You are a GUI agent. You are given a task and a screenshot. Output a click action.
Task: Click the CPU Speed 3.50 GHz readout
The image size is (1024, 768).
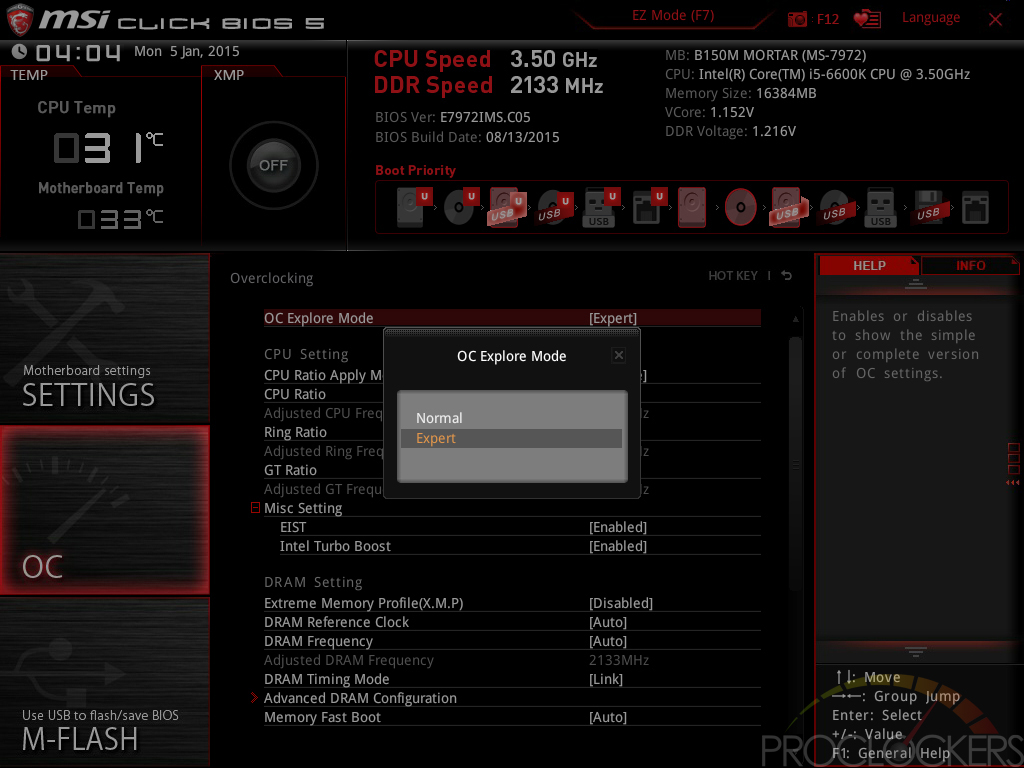pyautogui.click(x=485, y=59)
